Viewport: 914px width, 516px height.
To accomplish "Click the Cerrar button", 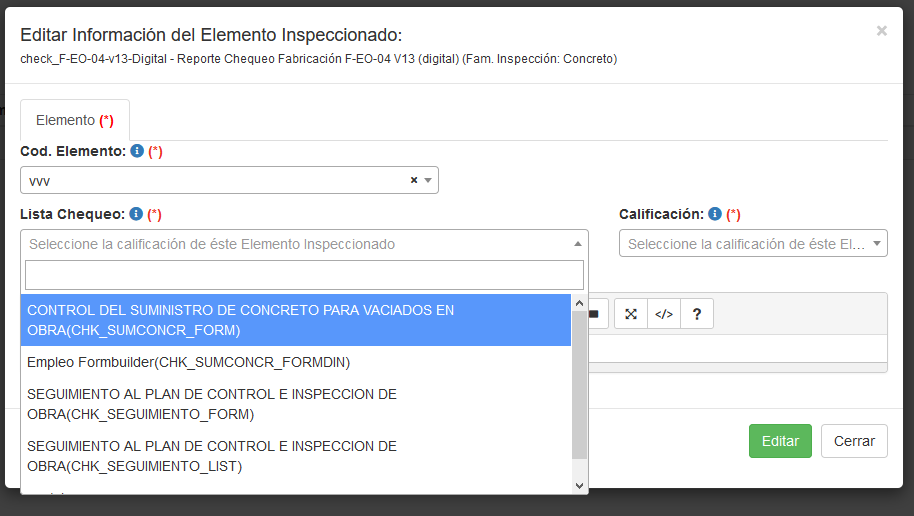I will tap(854, 441).
